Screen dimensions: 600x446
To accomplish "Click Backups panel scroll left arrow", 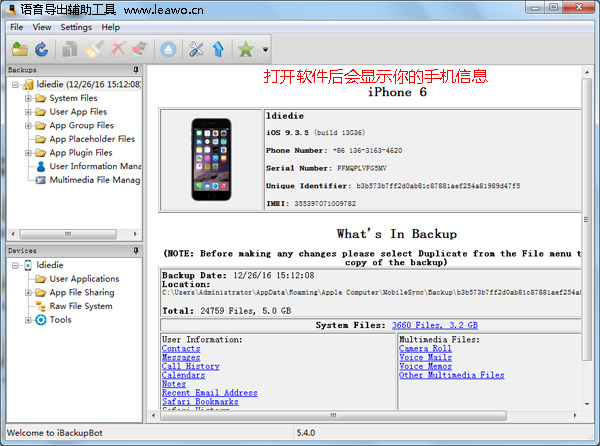I will click(13, 234).
